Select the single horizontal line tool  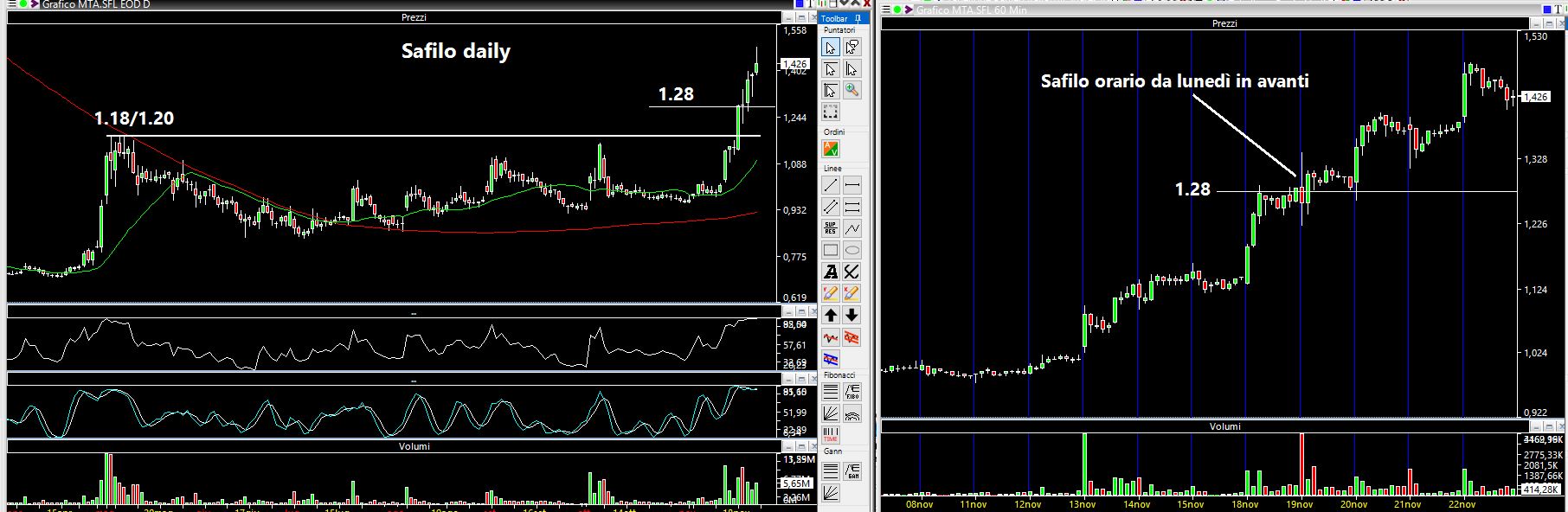(x=852, y=185)
